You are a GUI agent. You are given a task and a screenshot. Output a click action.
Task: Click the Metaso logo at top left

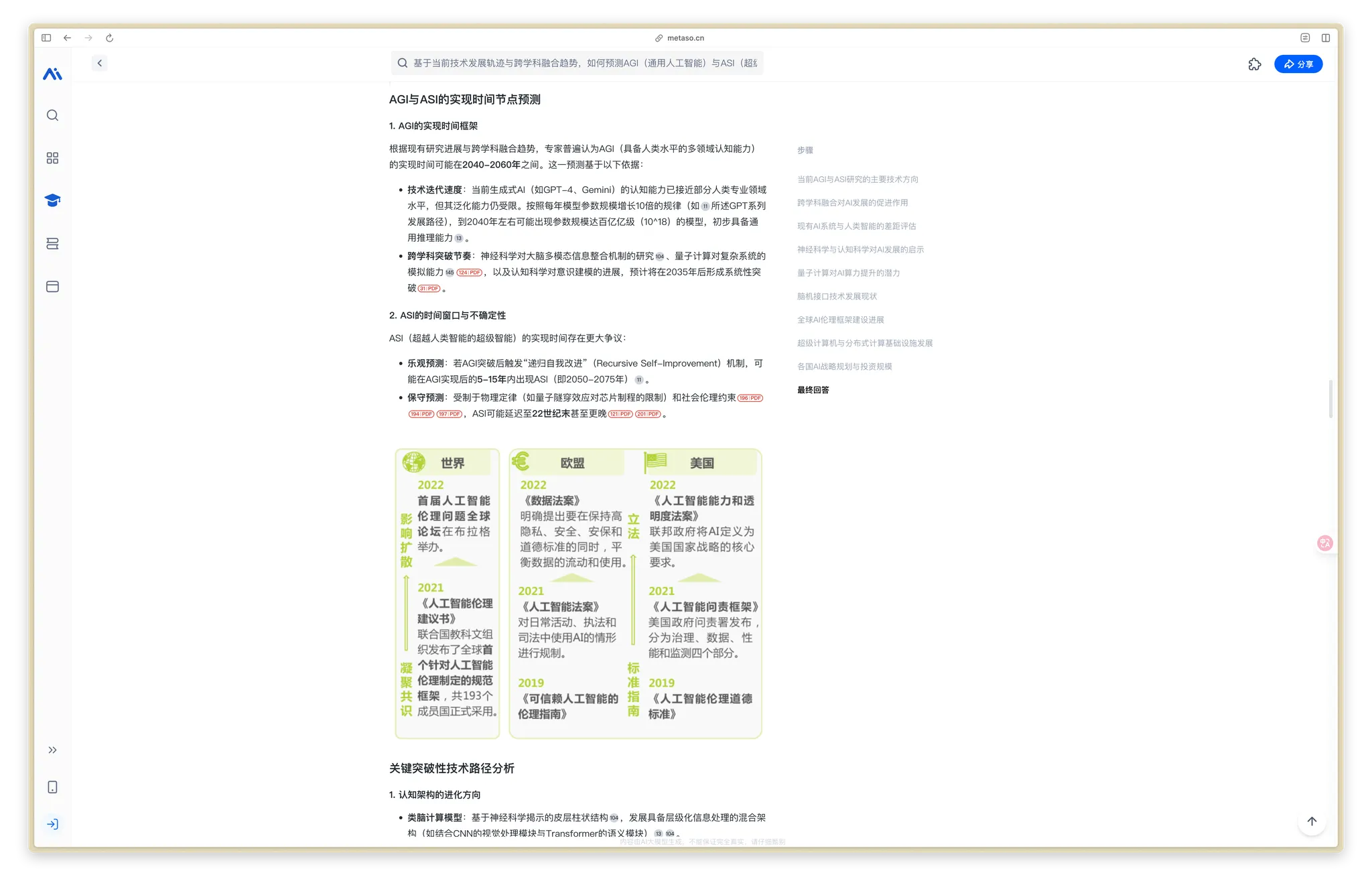coord(52,74)
